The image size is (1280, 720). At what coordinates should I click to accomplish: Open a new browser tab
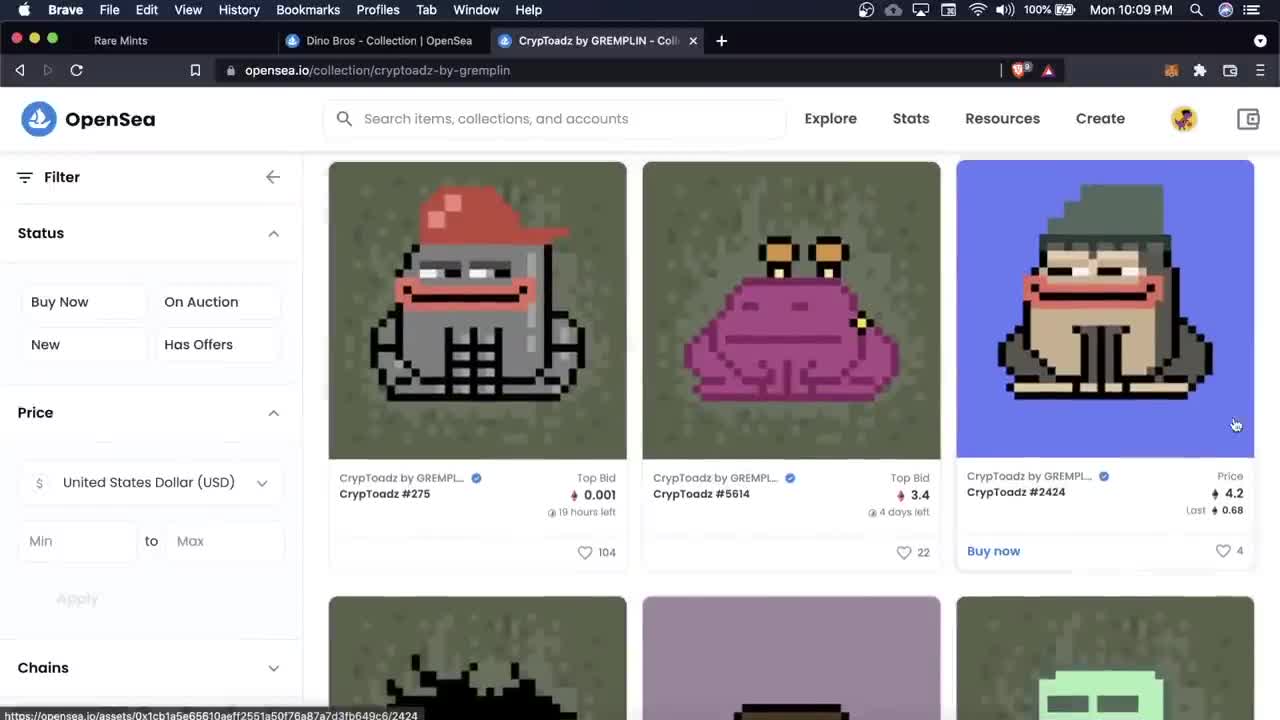(721, 41)
